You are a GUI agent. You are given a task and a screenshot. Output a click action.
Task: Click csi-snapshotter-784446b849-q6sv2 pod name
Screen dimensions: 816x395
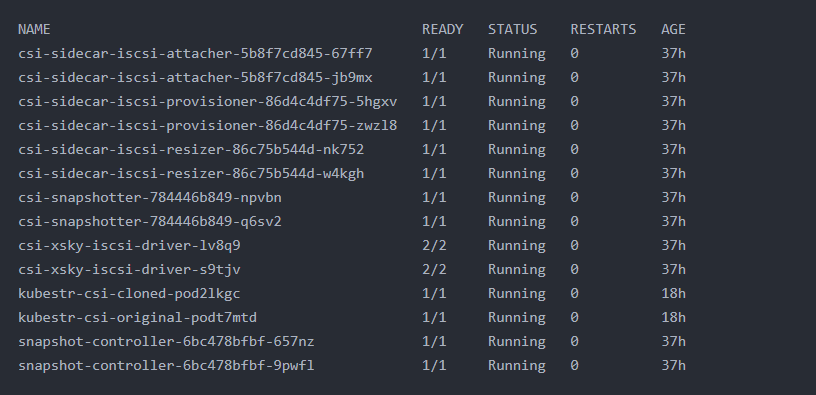(x=150, y=222)
